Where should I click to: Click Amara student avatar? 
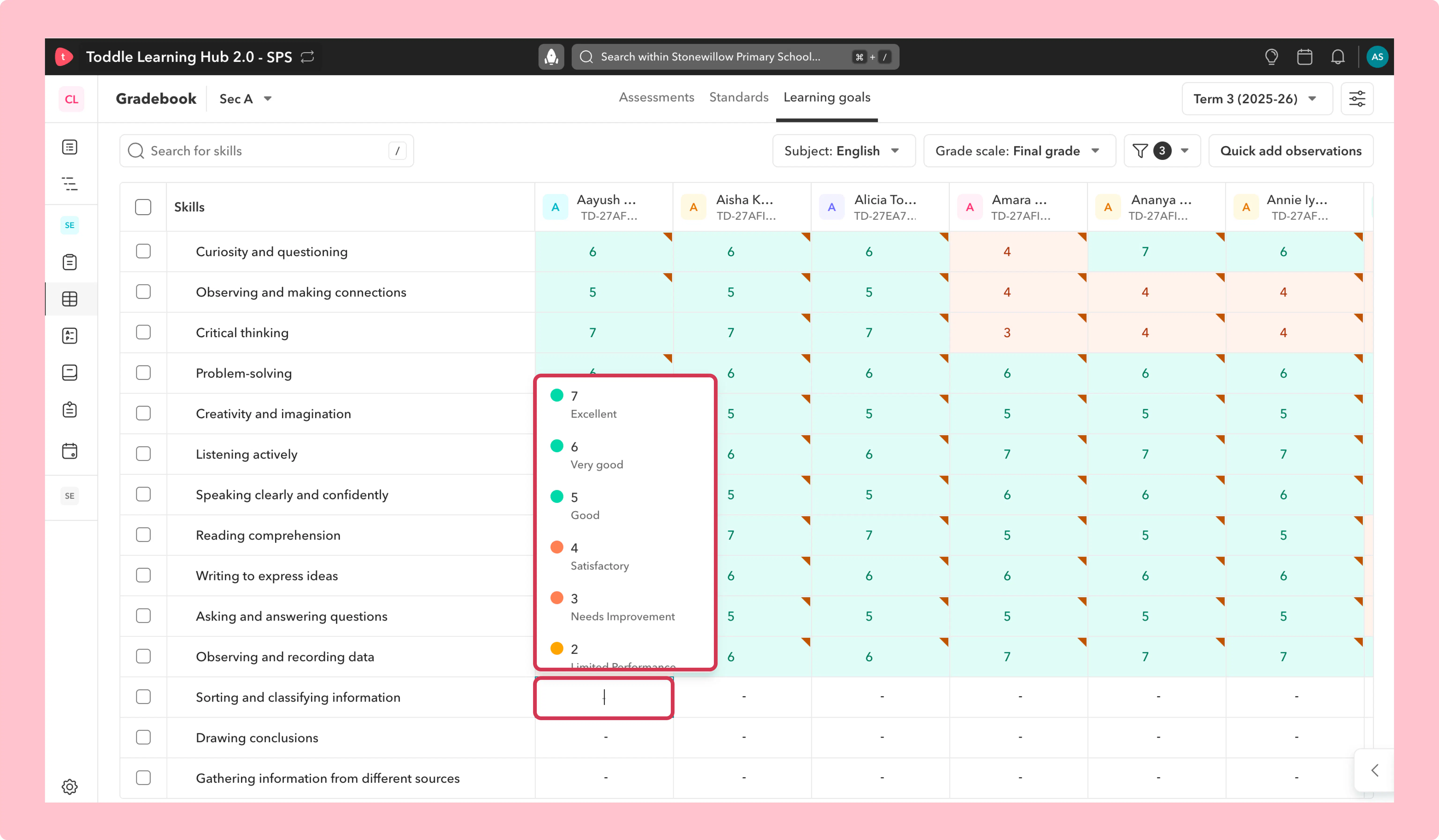(970, 207)
